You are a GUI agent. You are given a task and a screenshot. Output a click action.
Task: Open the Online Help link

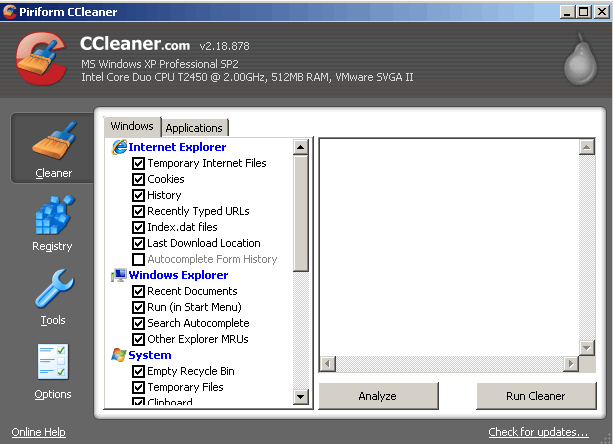38,432
